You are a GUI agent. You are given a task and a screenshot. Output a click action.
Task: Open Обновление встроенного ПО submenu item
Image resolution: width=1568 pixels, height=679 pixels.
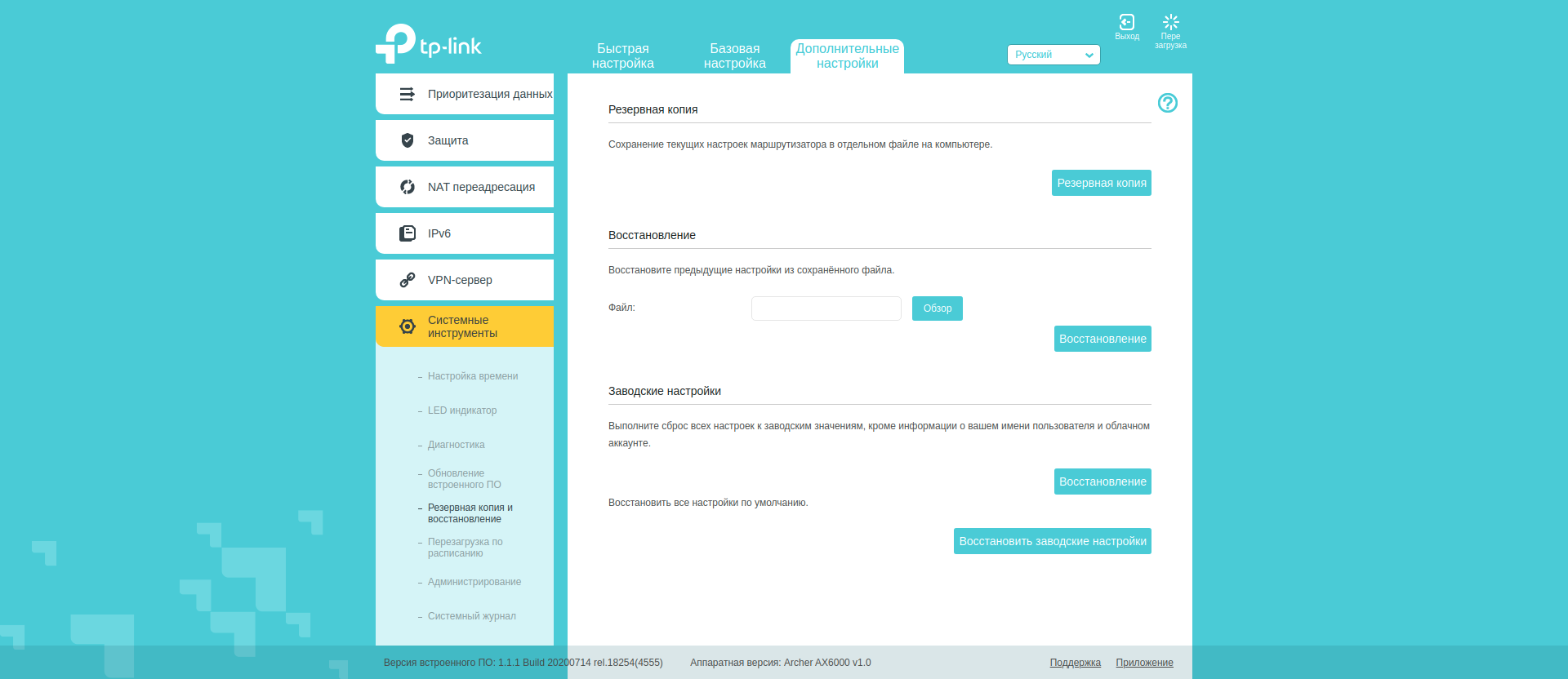tap(464, 479)
